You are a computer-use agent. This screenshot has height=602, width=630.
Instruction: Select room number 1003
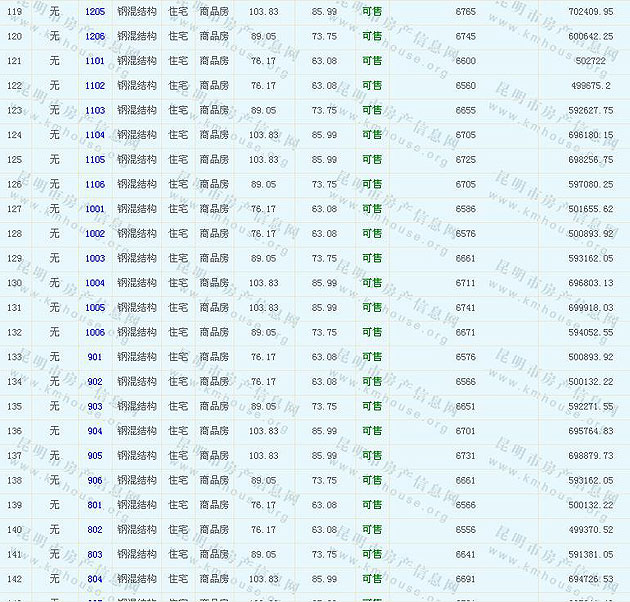95,259
